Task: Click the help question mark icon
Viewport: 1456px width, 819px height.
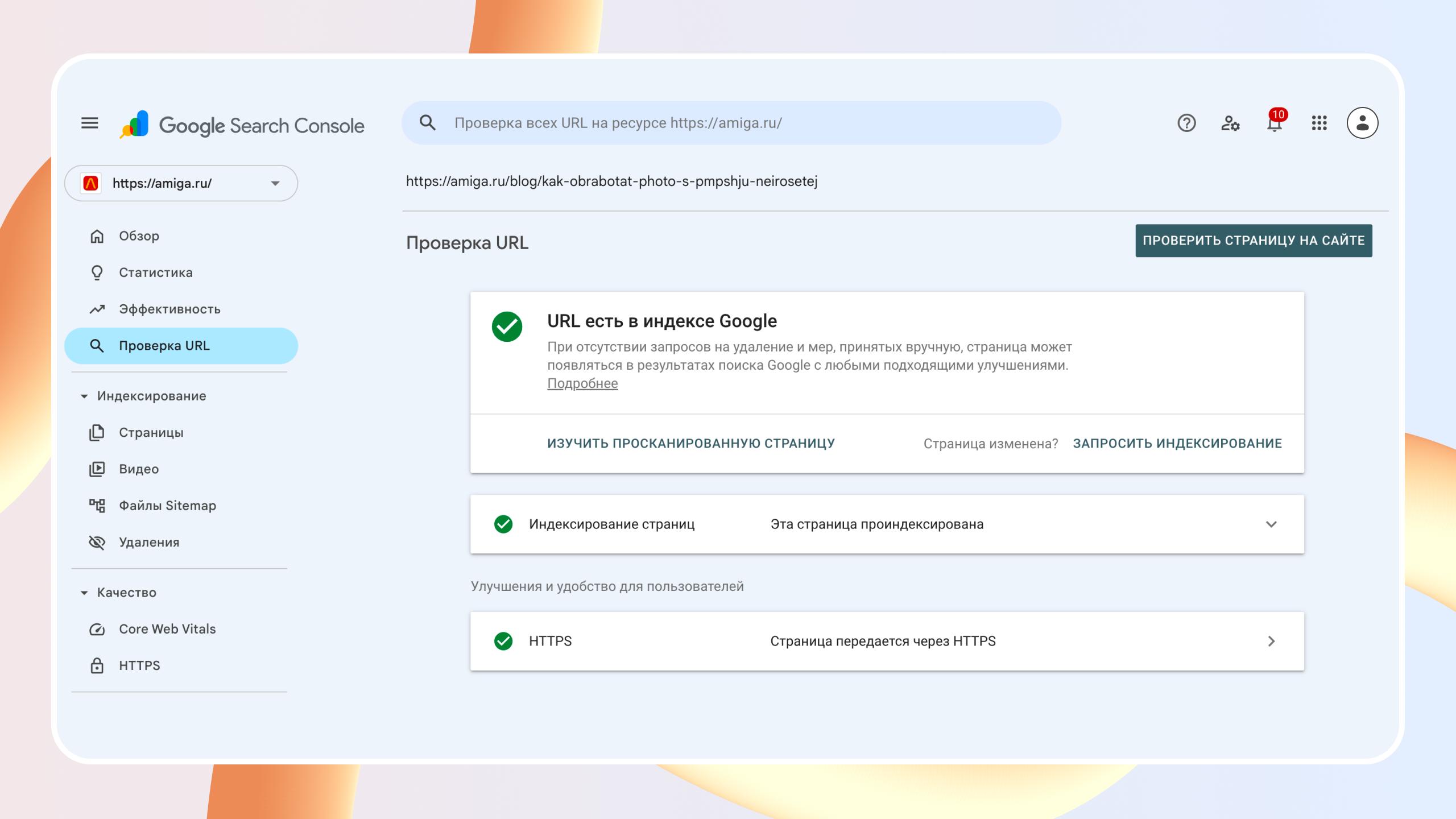Action: (x=1186, y=123)
